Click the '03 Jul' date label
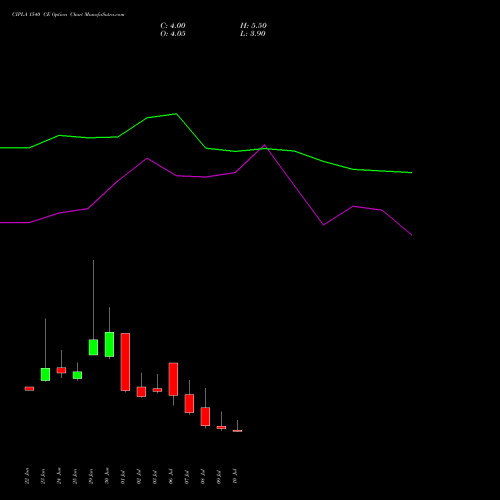Screen dimensions: 500x500 [x=155, y=477]
